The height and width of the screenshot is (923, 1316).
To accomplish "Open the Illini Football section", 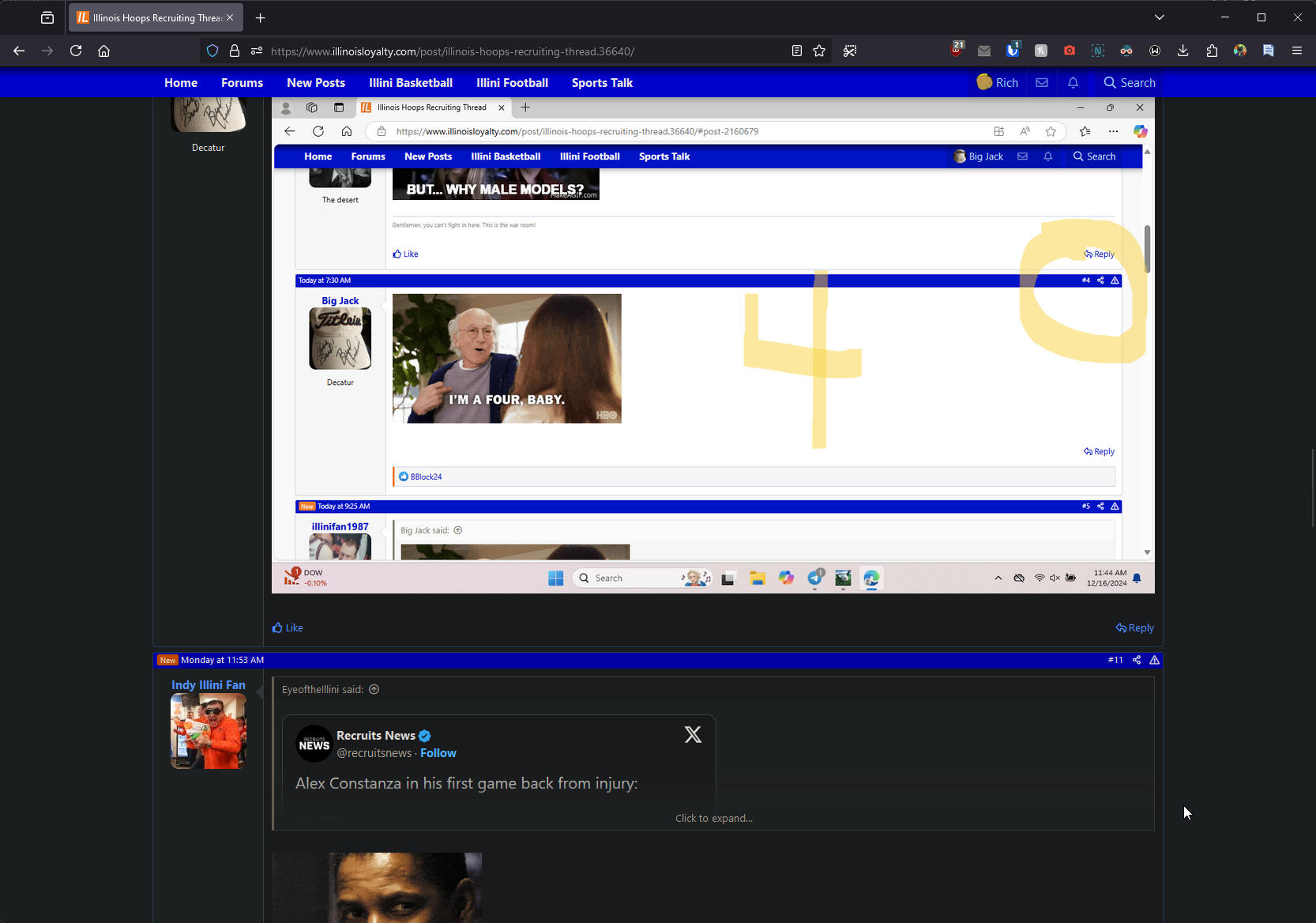I will click(512, 82).
